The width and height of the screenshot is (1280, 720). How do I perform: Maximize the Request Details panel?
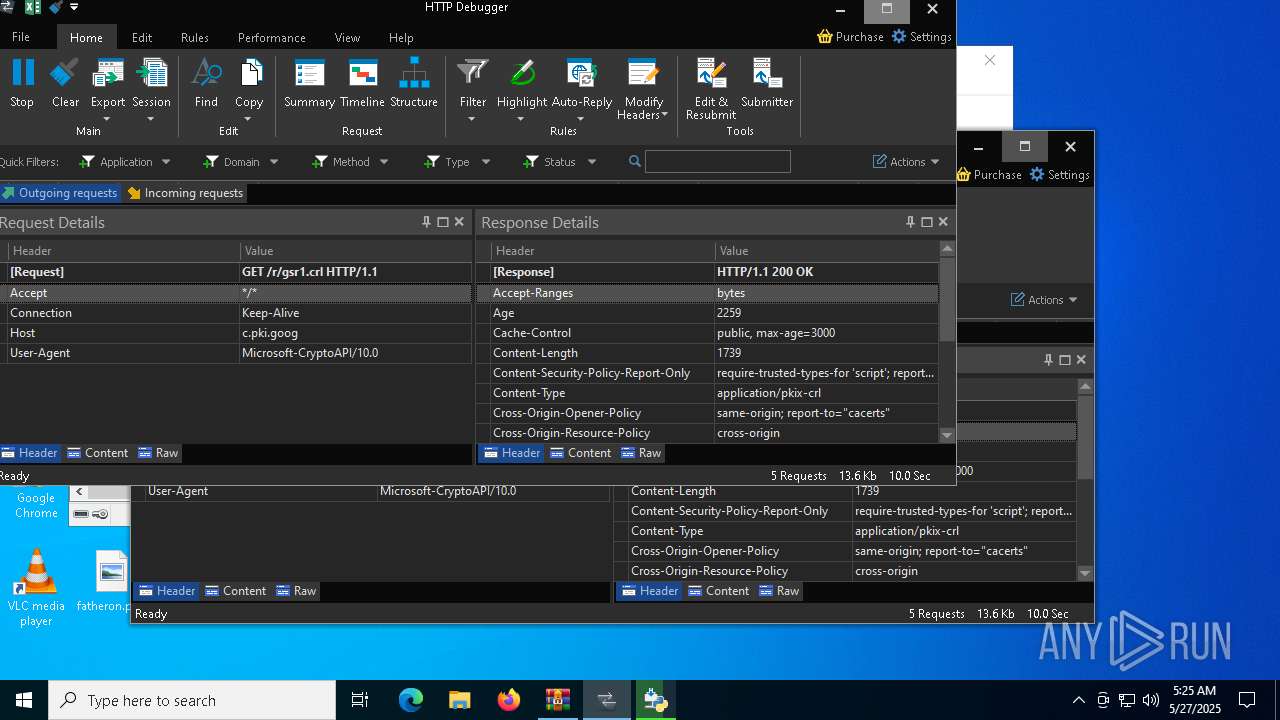click(443, 222)
